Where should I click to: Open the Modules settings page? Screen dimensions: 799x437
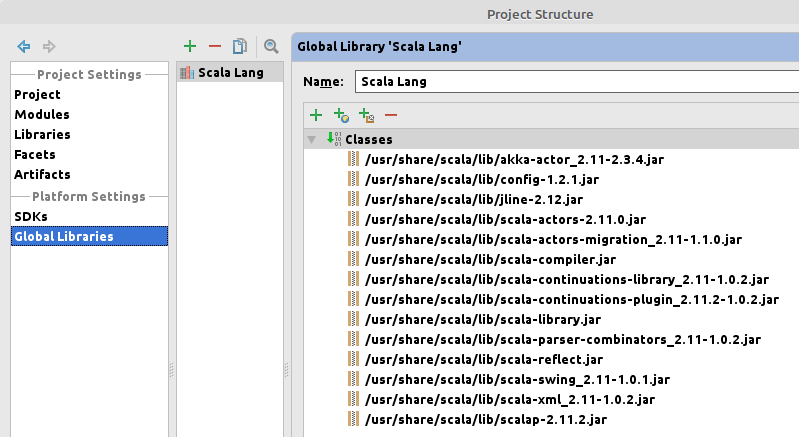42,114
